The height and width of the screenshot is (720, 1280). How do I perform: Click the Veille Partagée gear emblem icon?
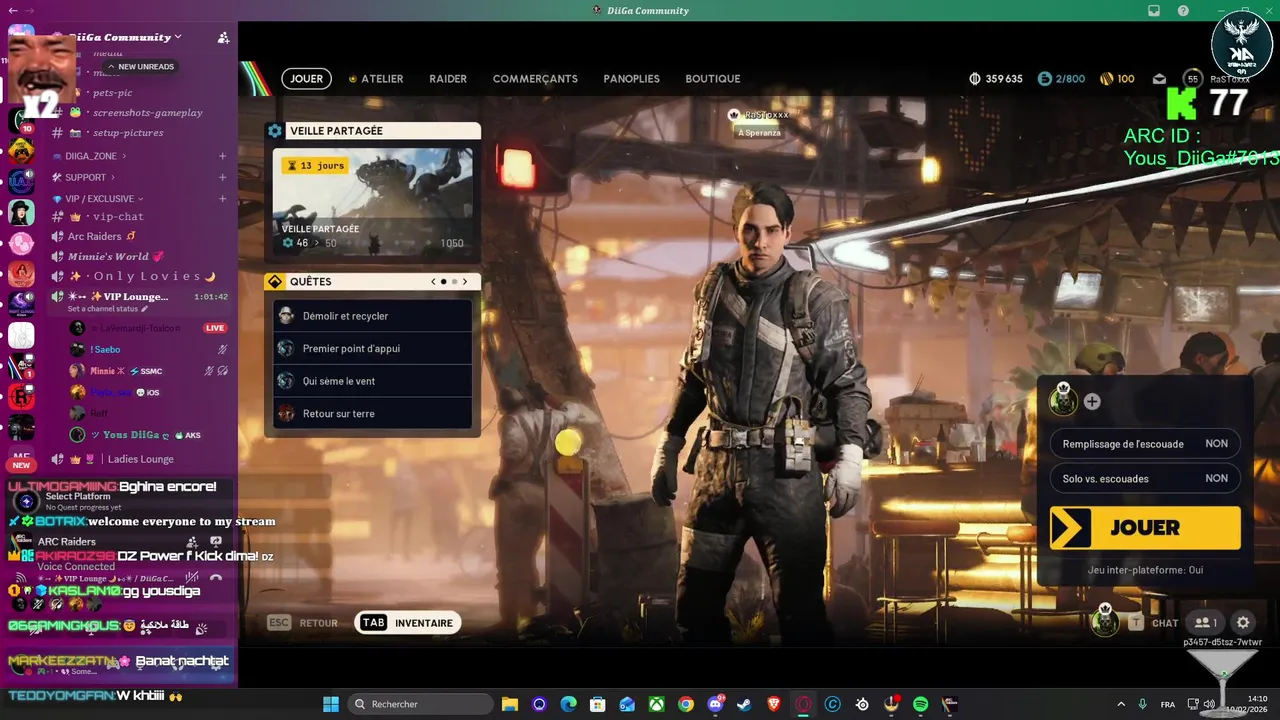275,131
